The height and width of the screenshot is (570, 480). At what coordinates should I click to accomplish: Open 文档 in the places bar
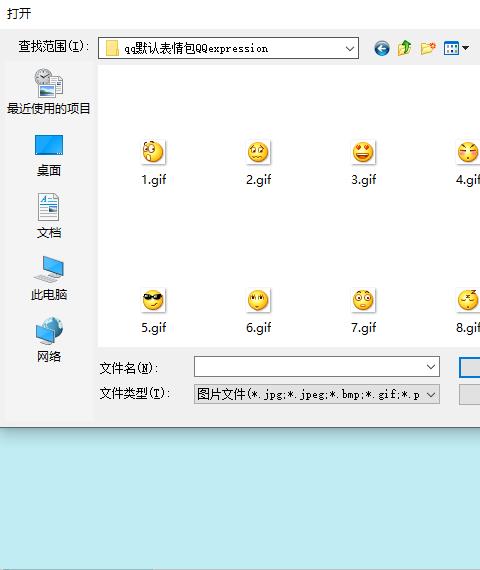tap(49, 216)
